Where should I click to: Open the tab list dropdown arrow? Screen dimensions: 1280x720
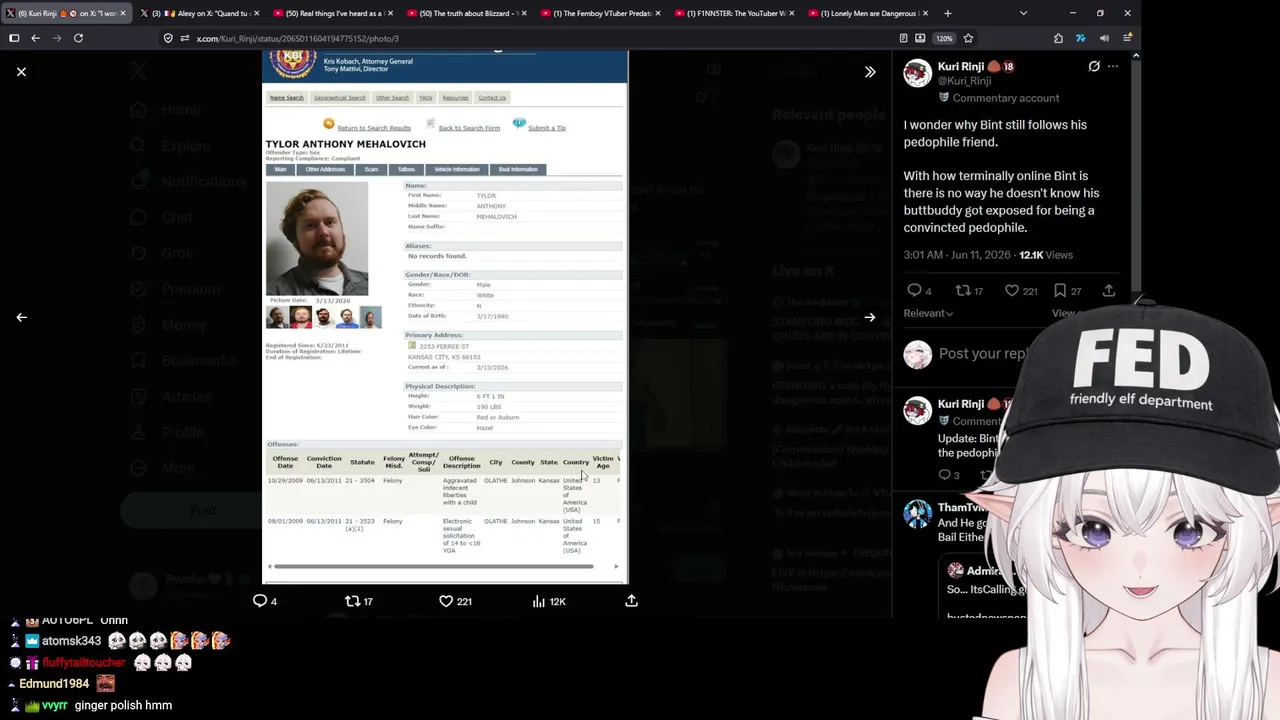click(1023, 13)
